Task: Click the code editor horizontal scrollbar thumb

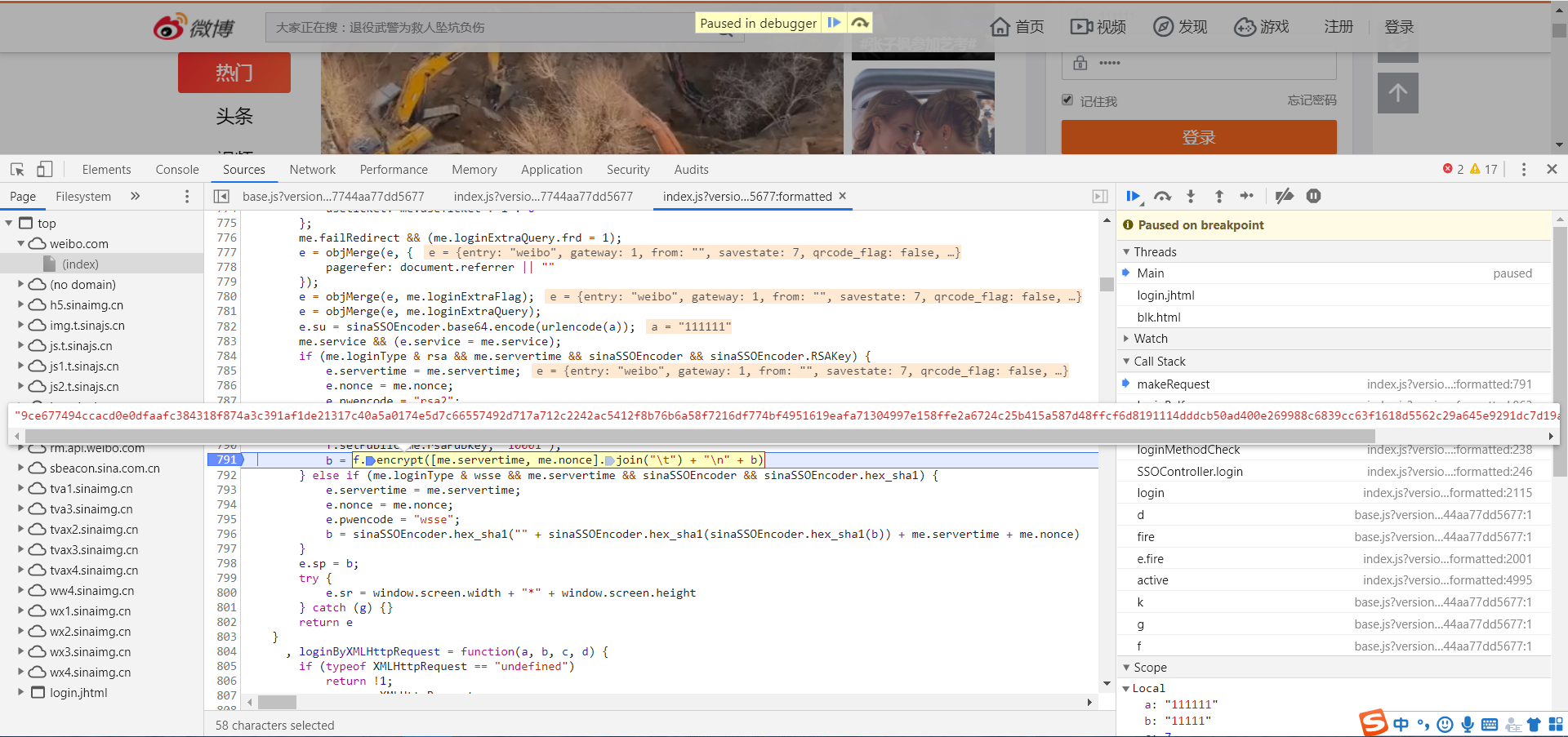Action: pos(278,702)
